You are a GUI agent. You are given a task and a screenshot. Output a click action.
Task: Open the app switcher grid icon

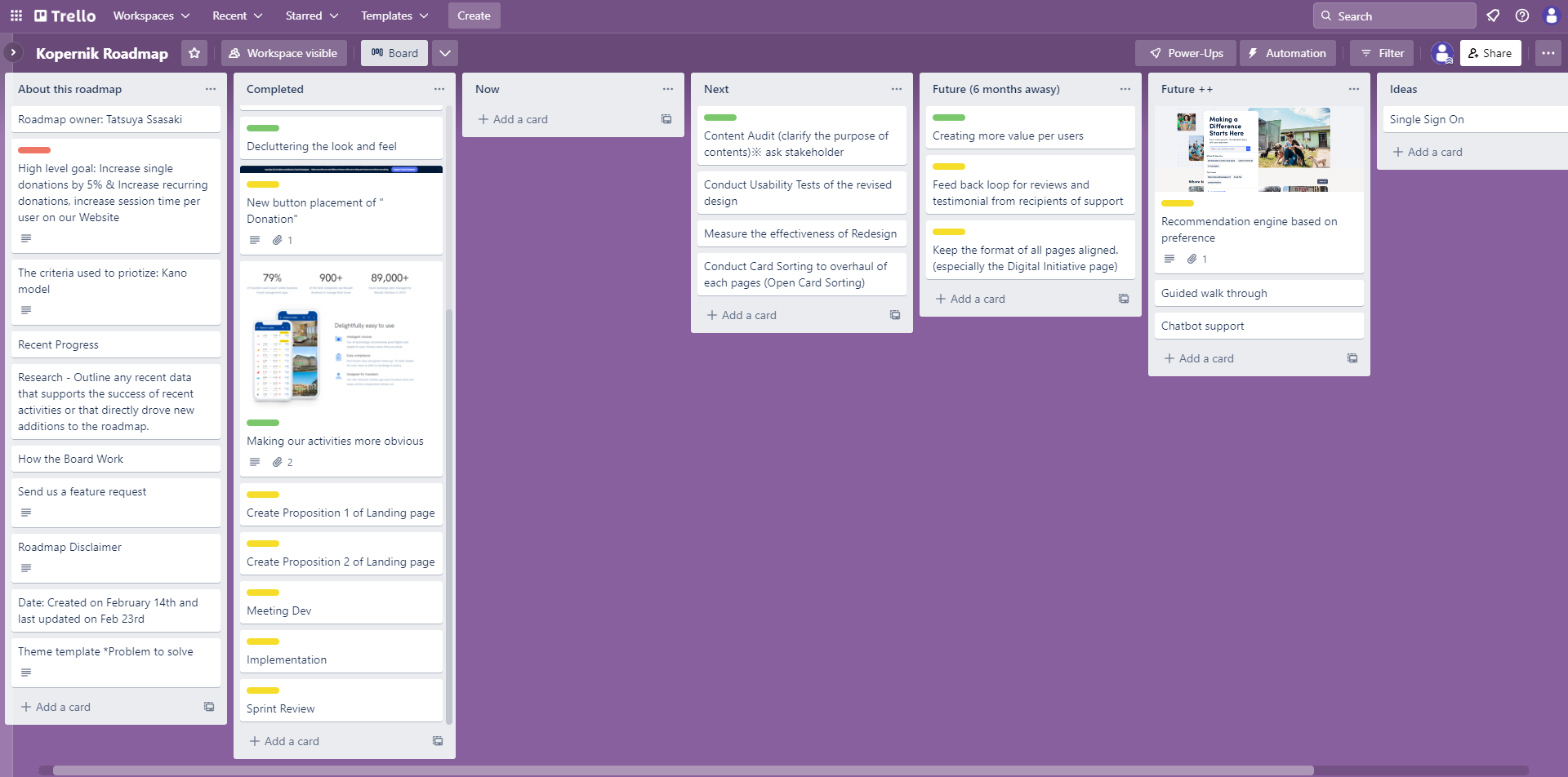pos(16,16)
